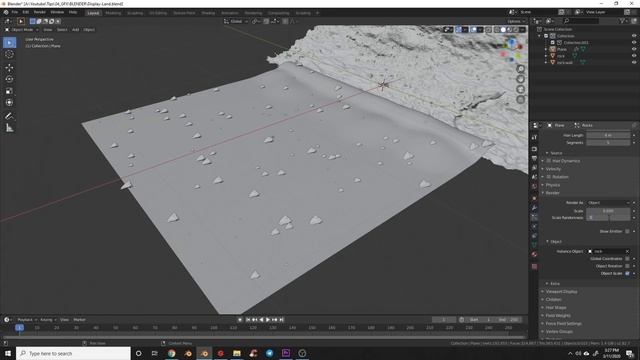Click the viewport zoom gizmo icon

click(520, 69)
